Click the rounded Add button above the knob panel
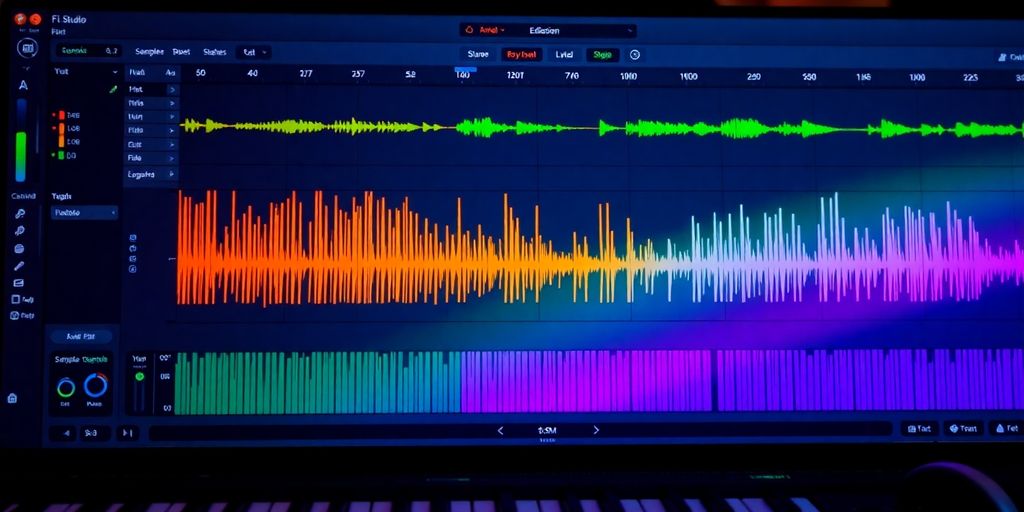The image size is (1024, 512). [81, 336]
